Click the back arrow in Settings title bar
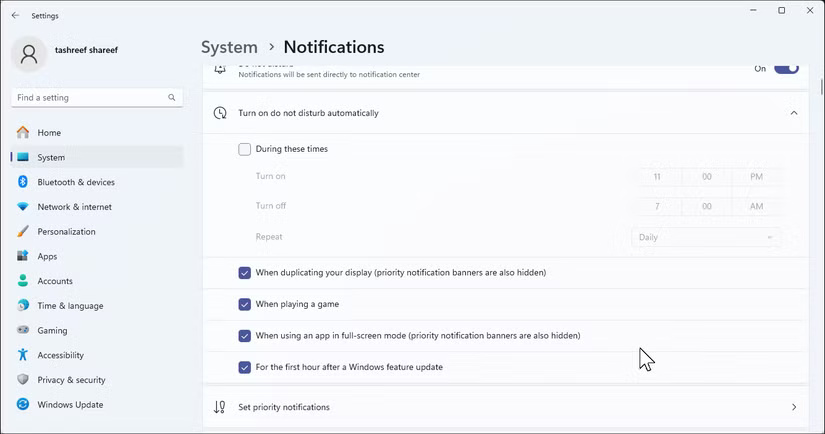 (x=15, y=16)
